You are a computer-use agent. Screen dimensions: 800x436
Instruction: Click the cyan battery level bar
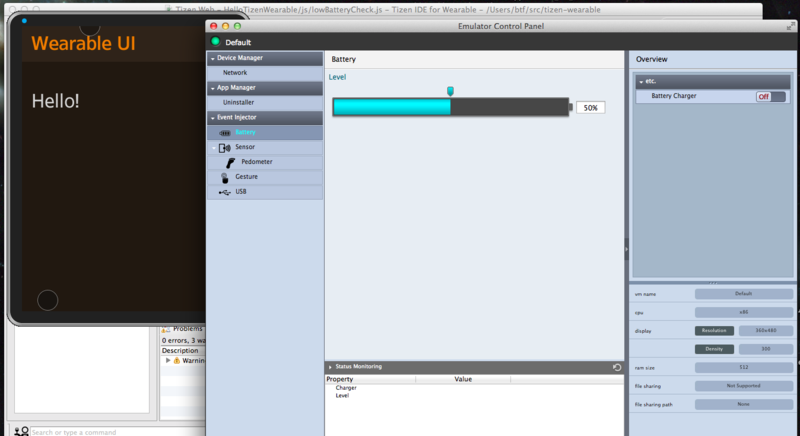(x=392, y=107)
